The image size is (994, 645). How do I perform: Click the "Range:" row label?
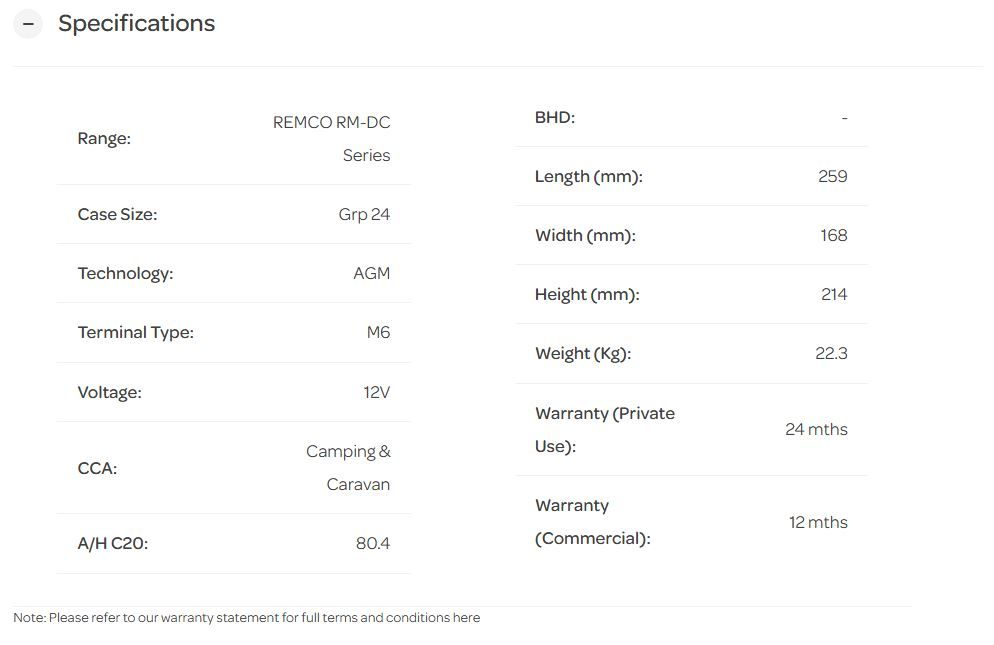(104, 139)
